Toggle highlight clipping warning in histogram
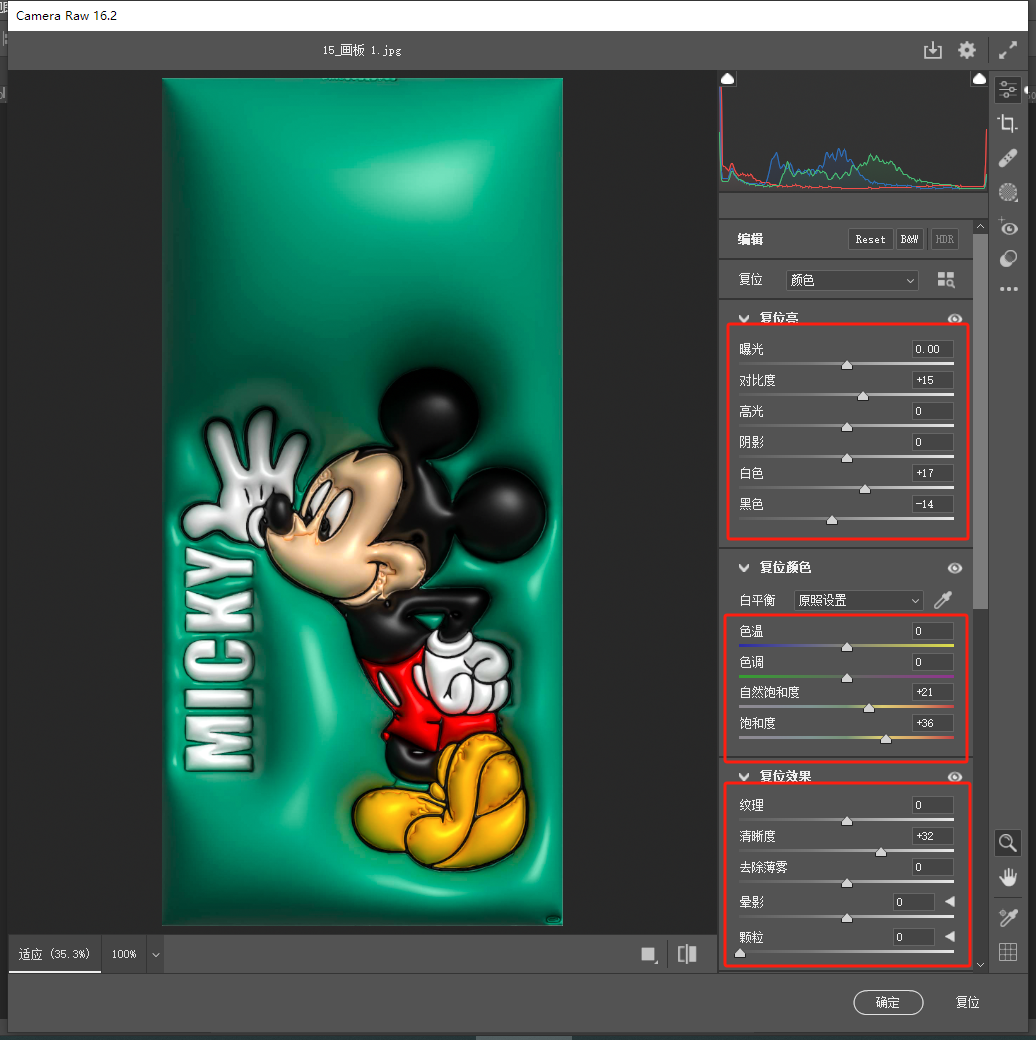 click(979, 79)
